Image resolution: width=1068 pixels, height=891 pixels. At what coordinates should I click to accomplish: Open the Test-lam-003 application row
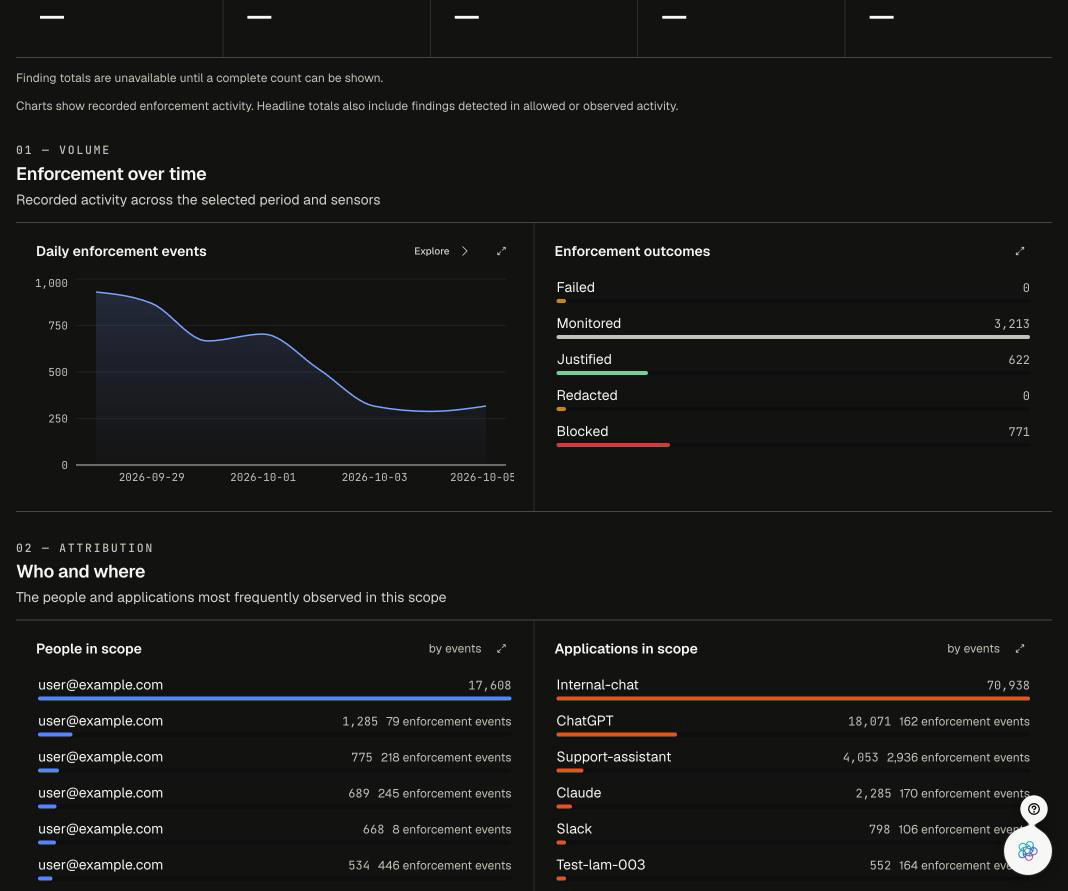pyautogui.click(x=793, y=869)
